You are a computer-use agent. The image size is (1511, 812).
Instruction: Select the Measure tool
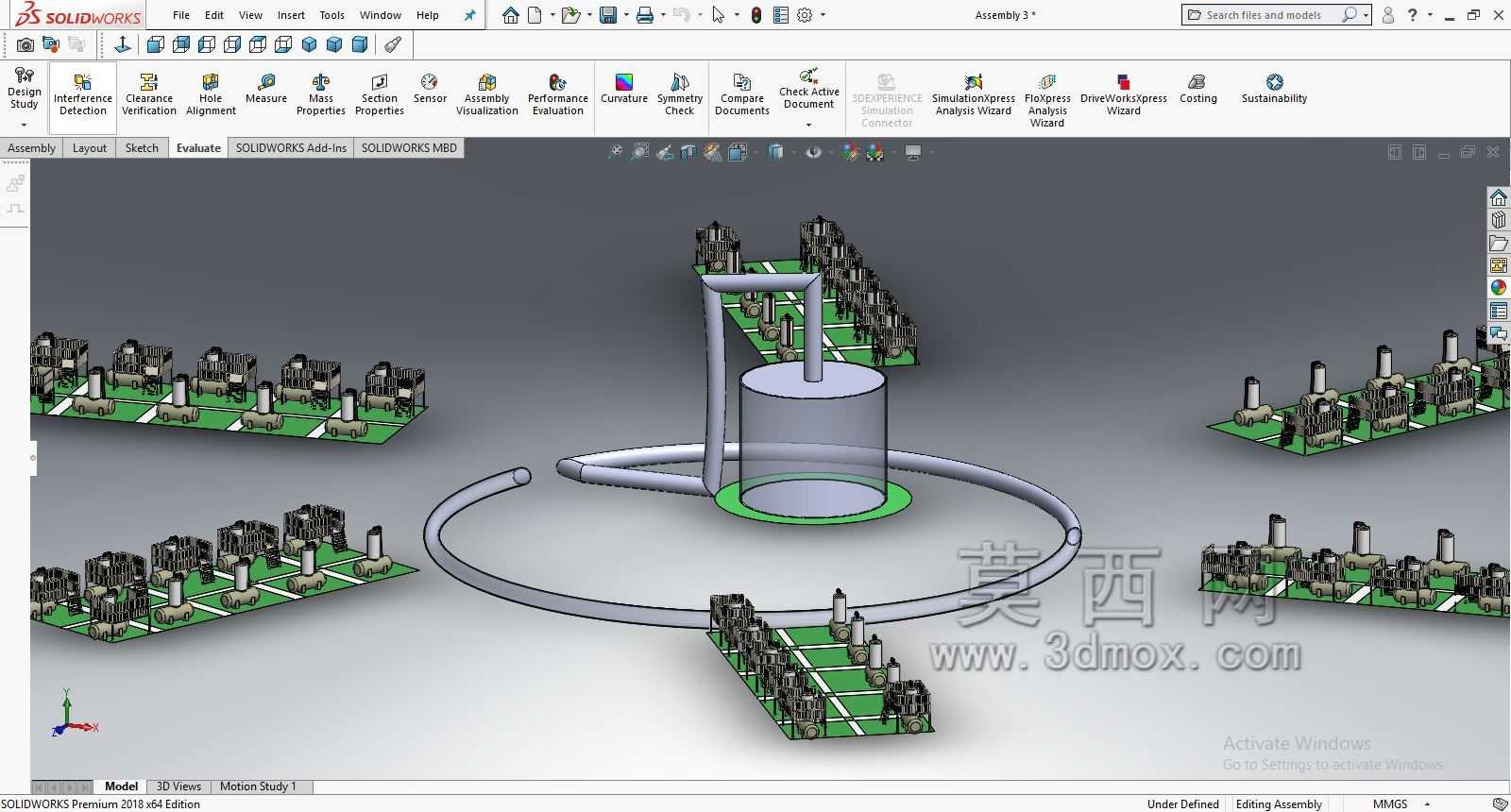[266, 89]
